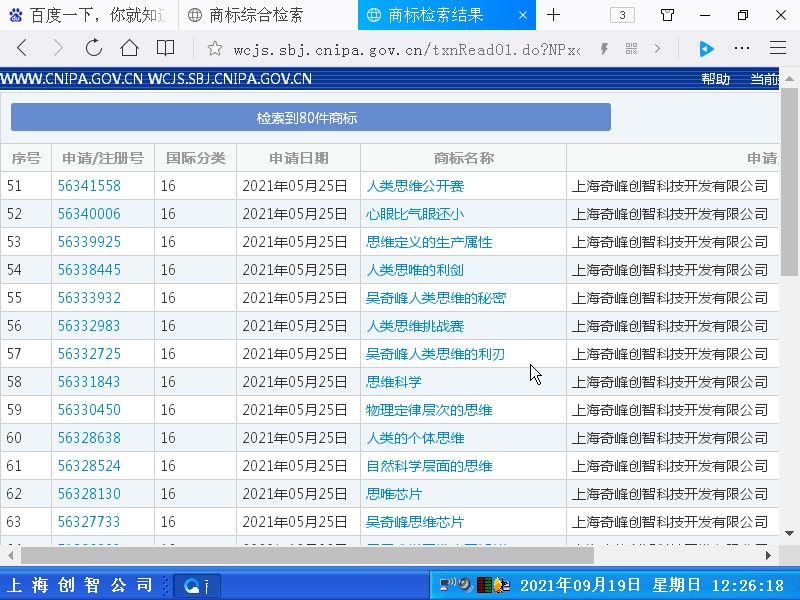The image size is (800, 600).
Task: Open trademark number 56341558 link
Action: (89, 186)
